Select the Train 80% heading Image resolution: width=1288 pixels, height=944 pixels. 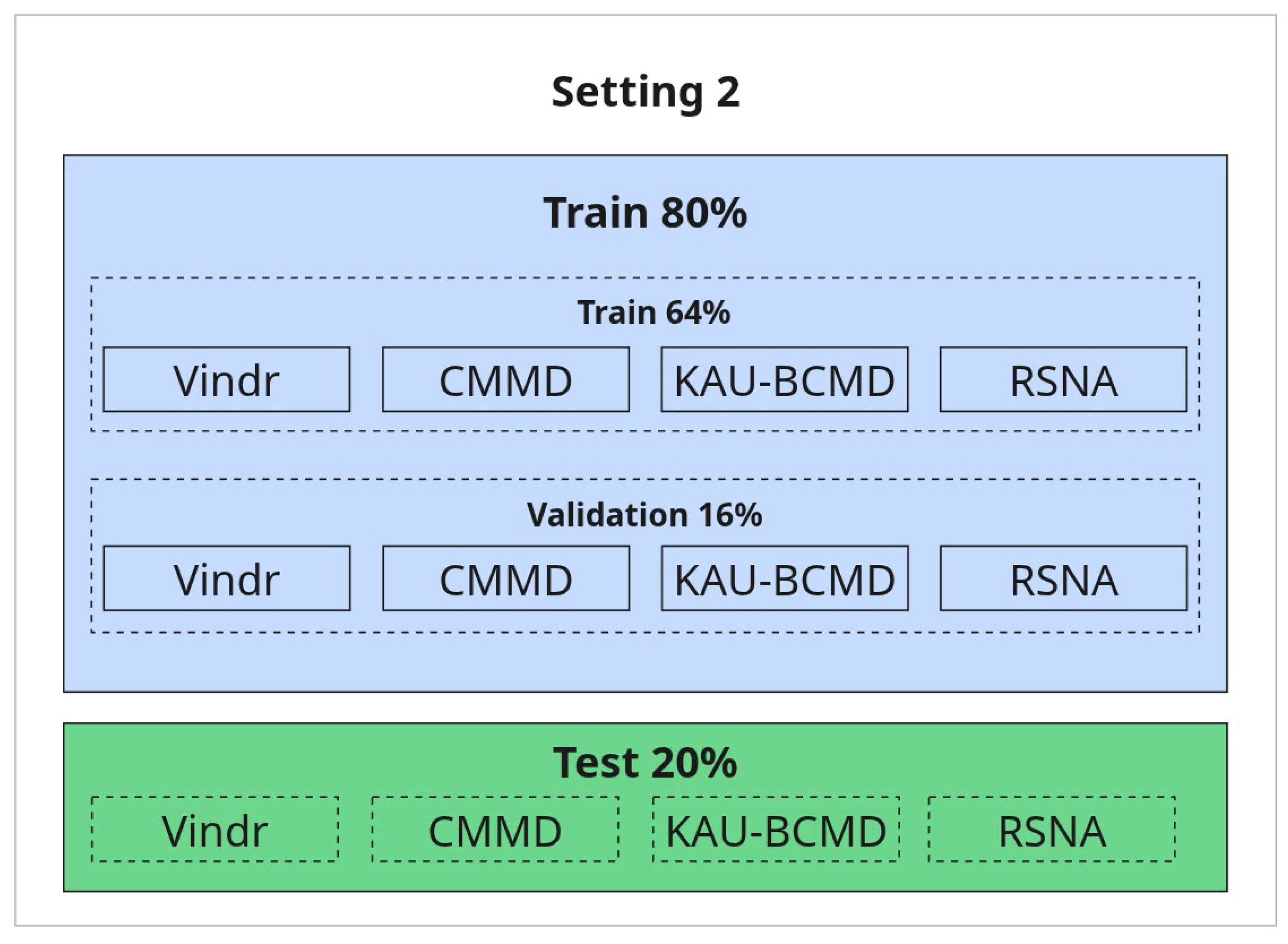point(645,212)
